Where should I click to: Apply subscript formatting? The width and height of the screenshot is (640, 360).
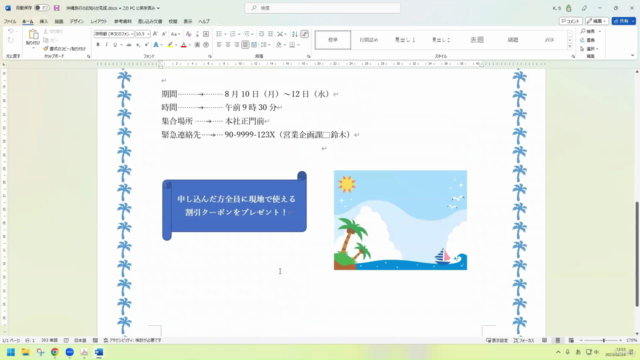(x=138, y=45)
